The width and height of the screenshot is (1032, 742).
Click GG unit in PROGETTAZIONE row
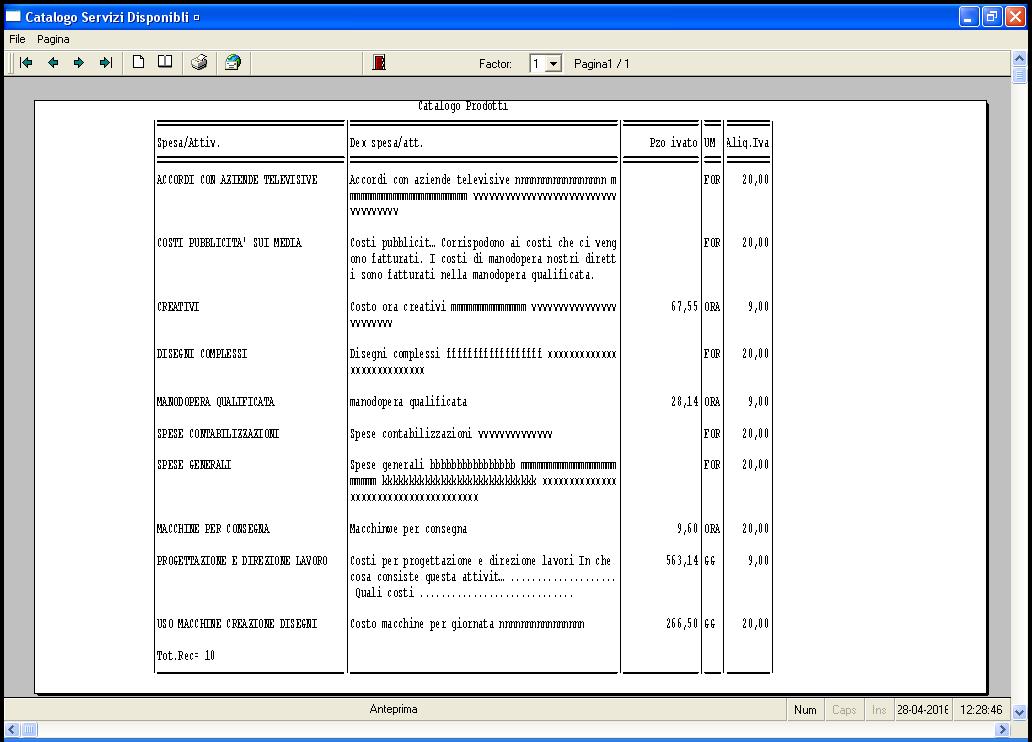(710, 561)
